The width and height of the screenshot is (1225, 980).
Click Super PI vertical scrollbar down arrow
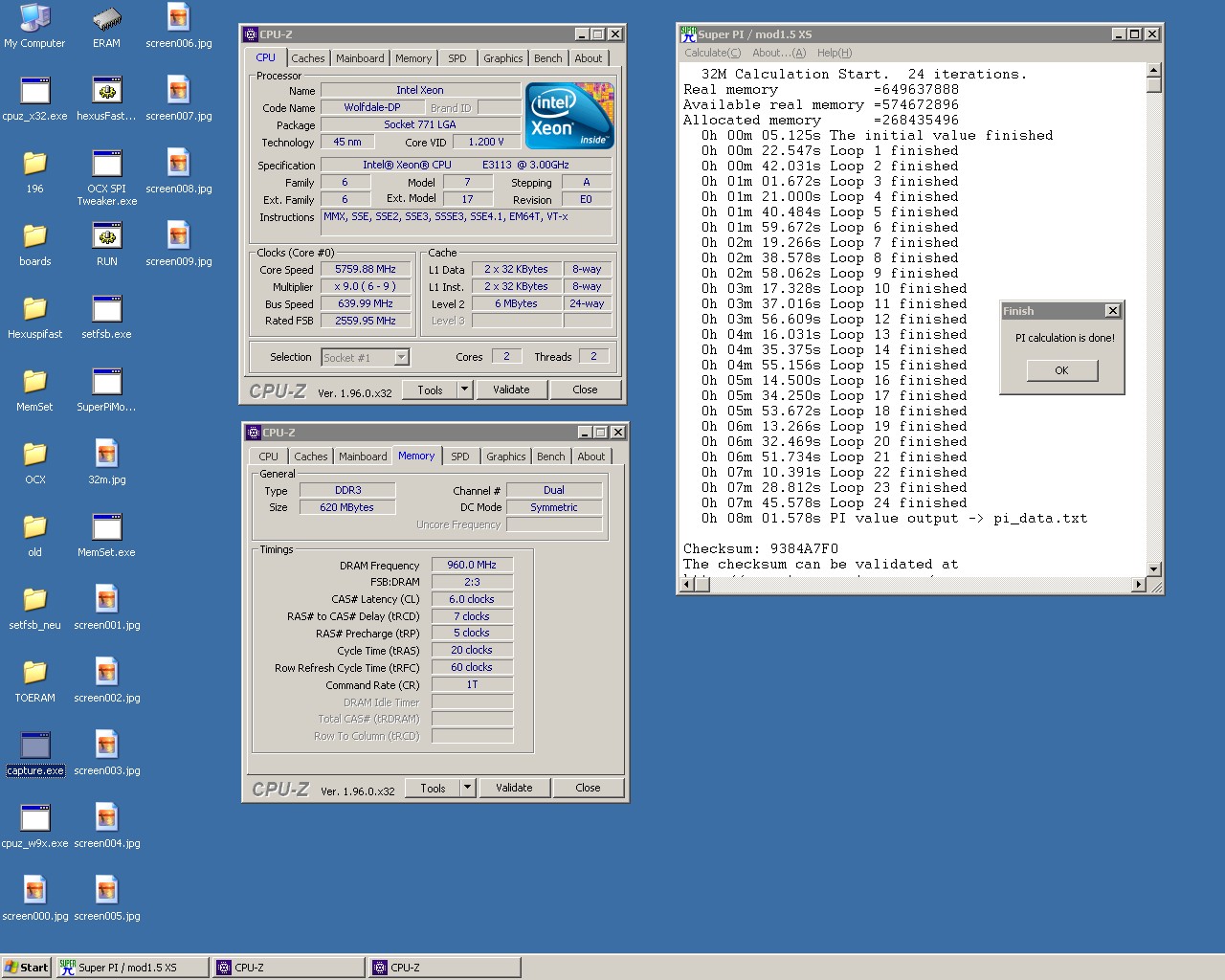click(1154, 568)
